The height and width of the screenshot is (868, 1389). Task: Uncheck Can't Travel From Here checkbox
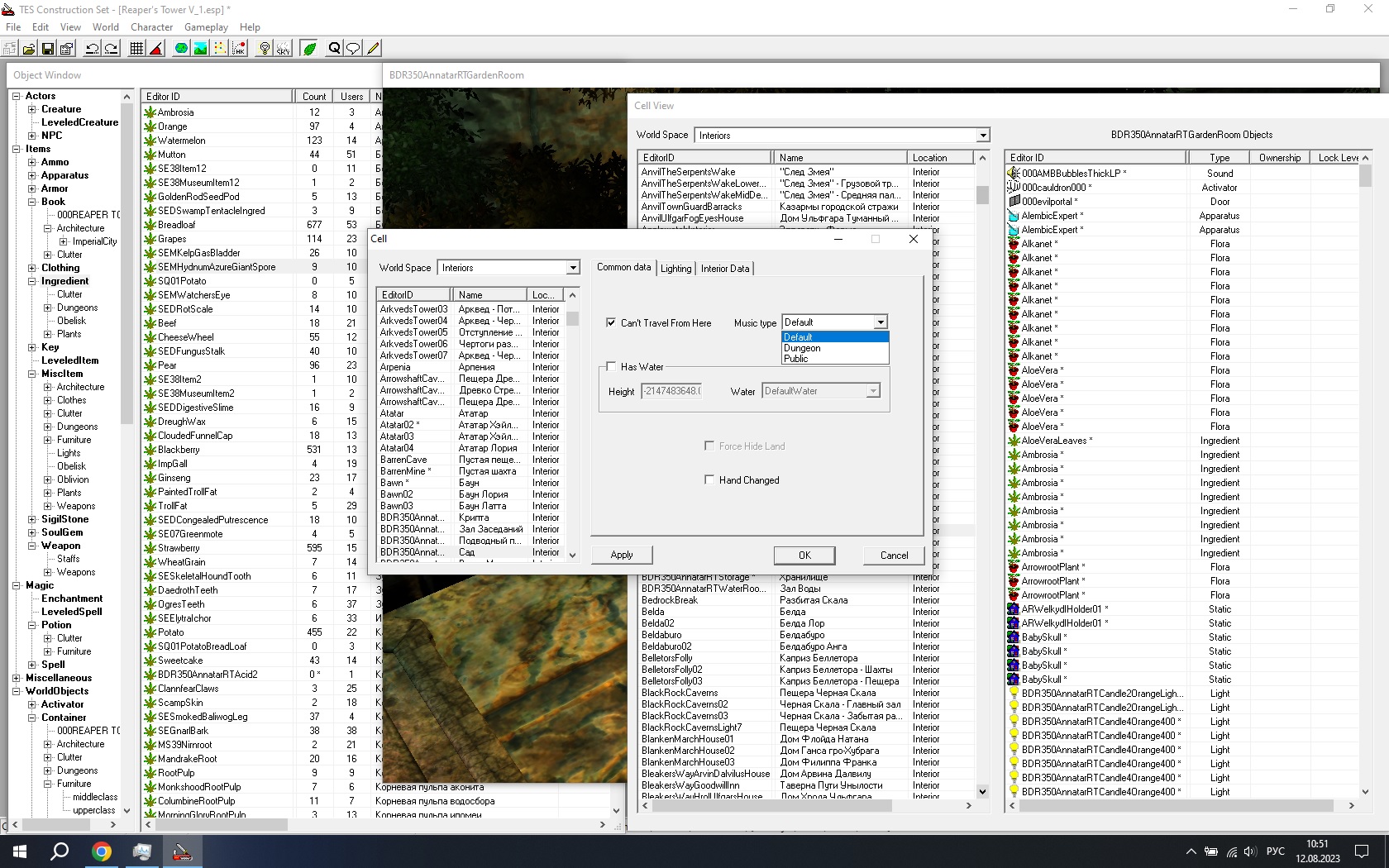[x=611, y=322]
